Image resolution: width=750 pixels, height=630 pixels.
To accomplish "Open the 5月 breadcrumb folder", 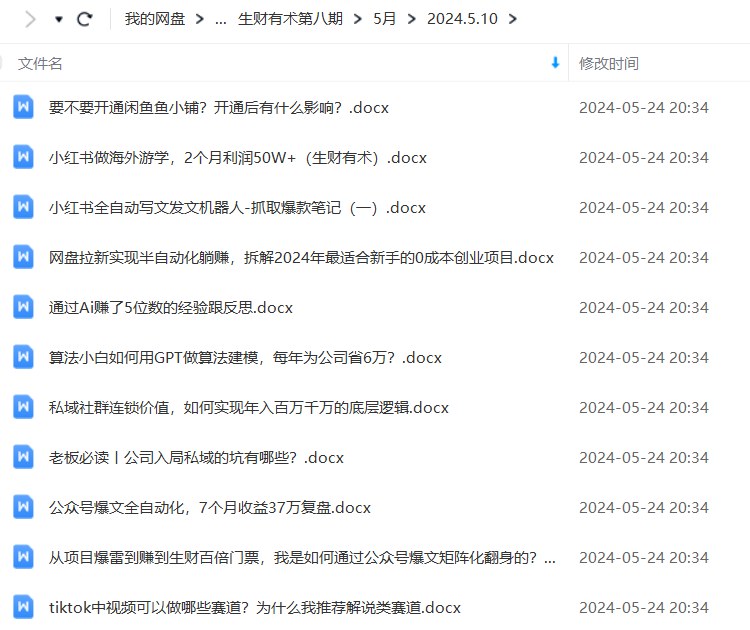I will point(384,19).
